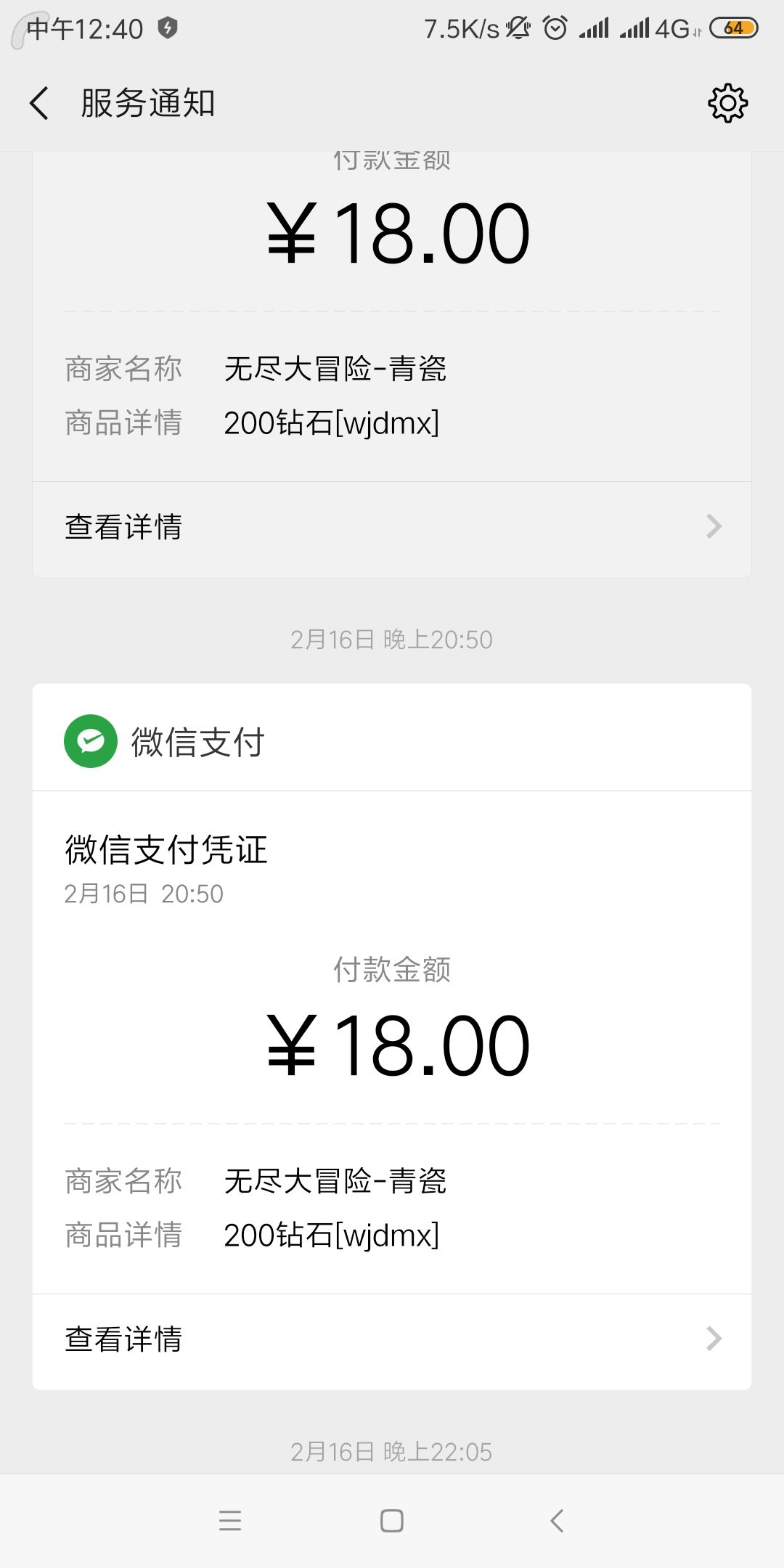Expand chevron on upper 查看详情 row
The width and height of the screenshot is (784, 1568).
(x=714, y=526)
